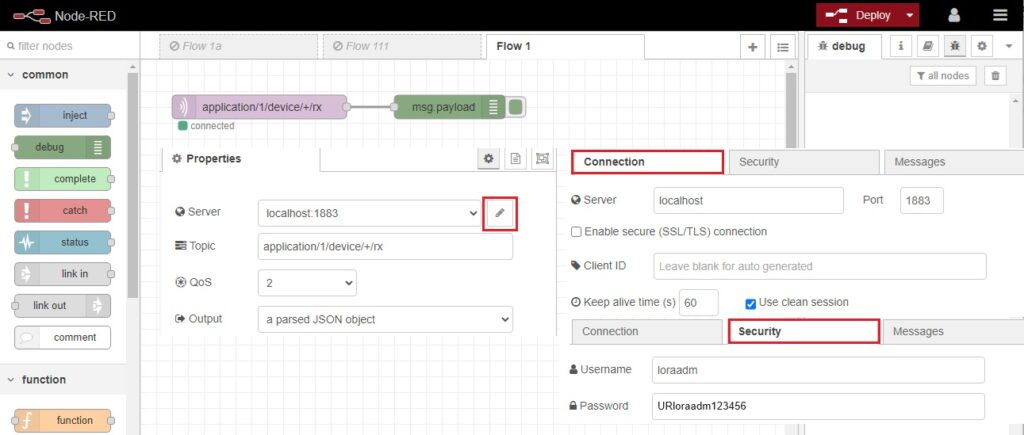Edit the server with pencil button

point(500,213)
